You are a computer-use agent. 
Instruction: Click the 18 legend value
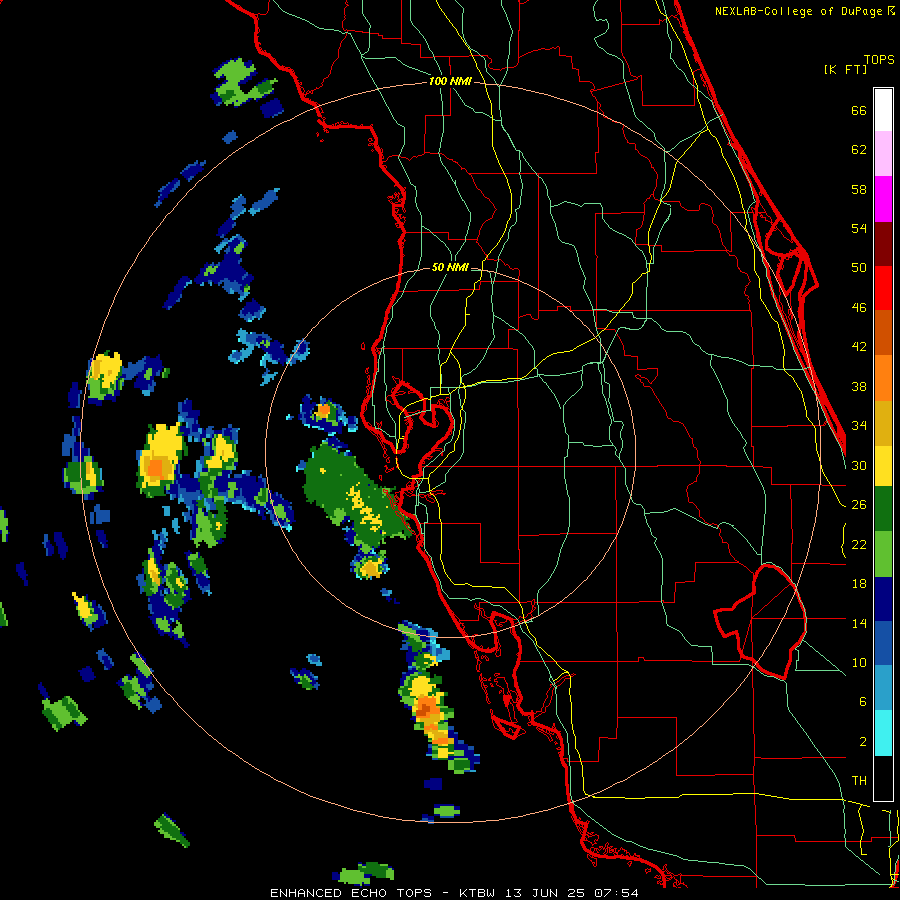859,584
